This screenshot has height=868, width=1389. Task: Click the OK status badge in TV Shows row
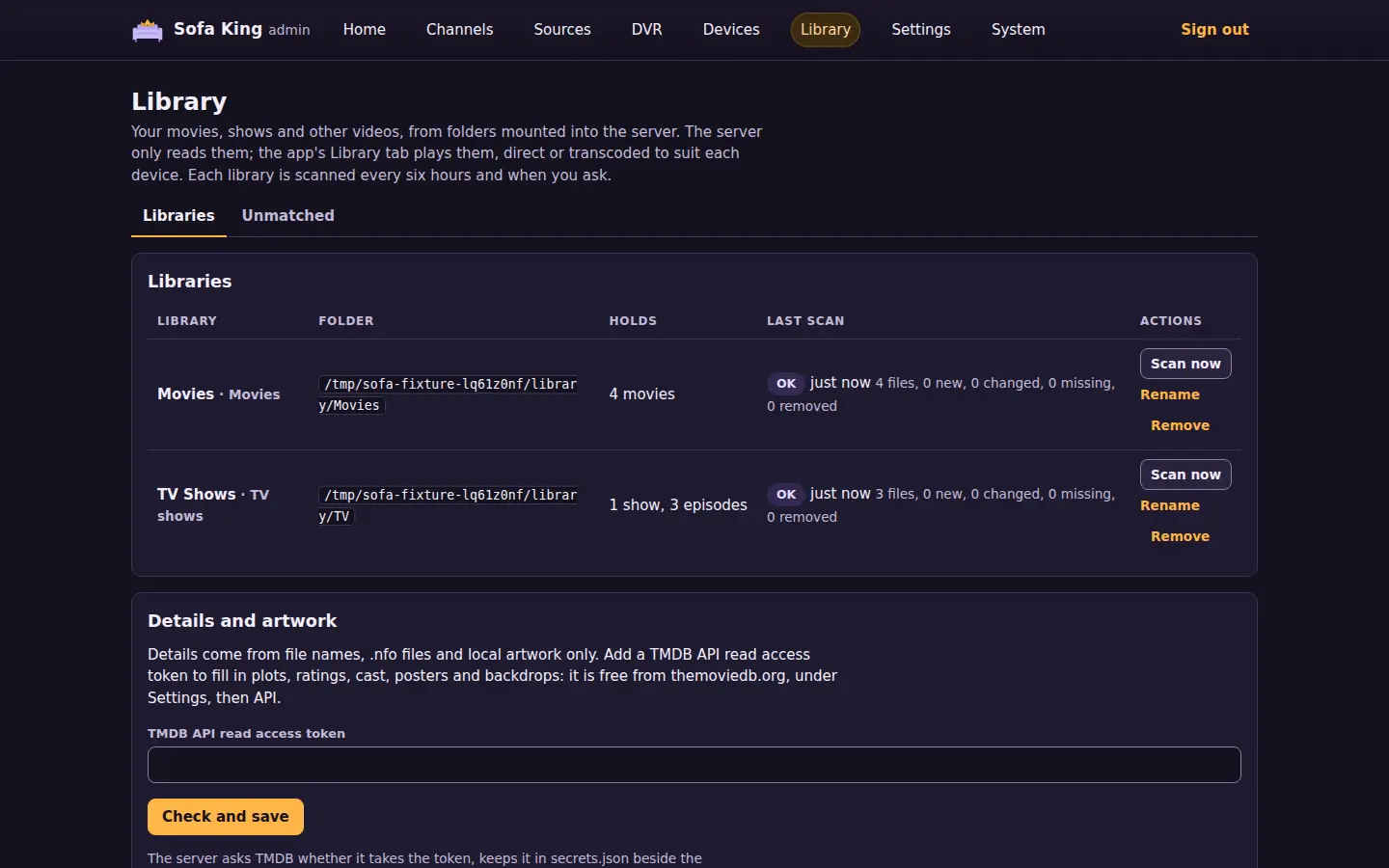click(786, 495)
